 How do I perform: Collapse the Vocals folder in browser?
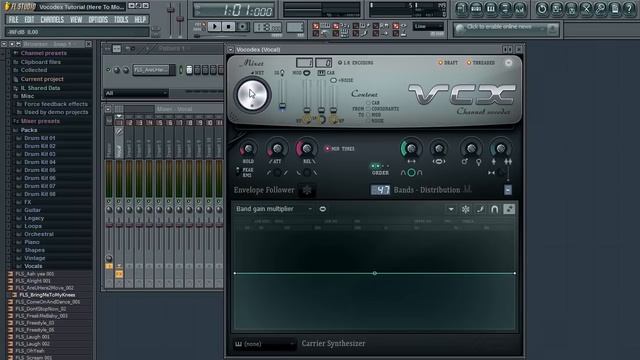(33, 266)
